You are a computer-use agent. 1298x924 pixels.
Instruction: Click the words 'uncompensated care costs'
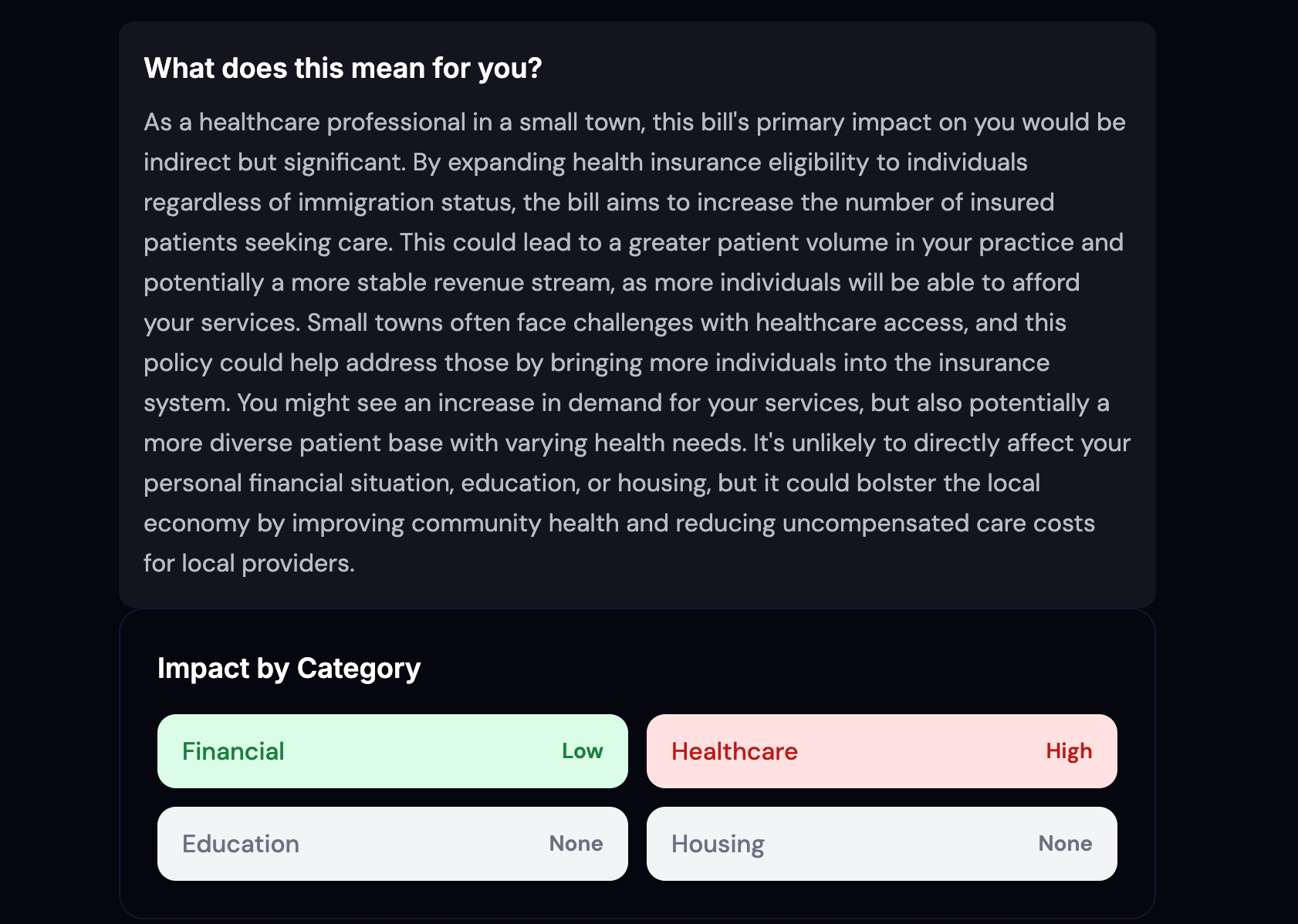pos(938,524)
